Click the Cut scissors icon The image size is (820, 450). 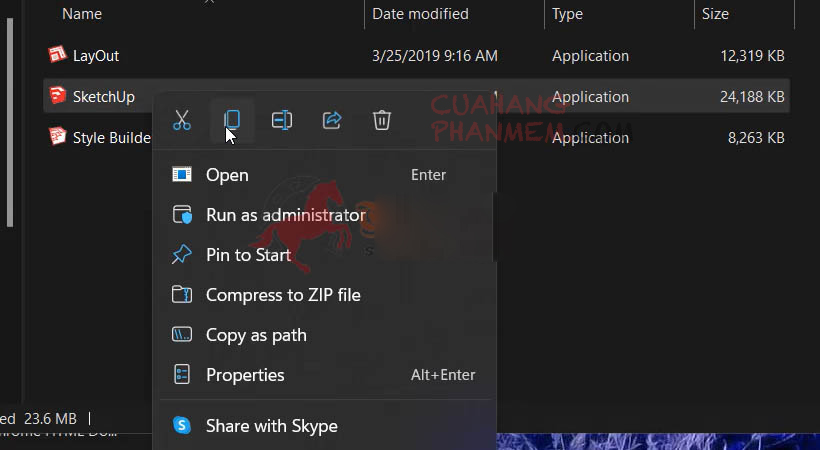181,121
